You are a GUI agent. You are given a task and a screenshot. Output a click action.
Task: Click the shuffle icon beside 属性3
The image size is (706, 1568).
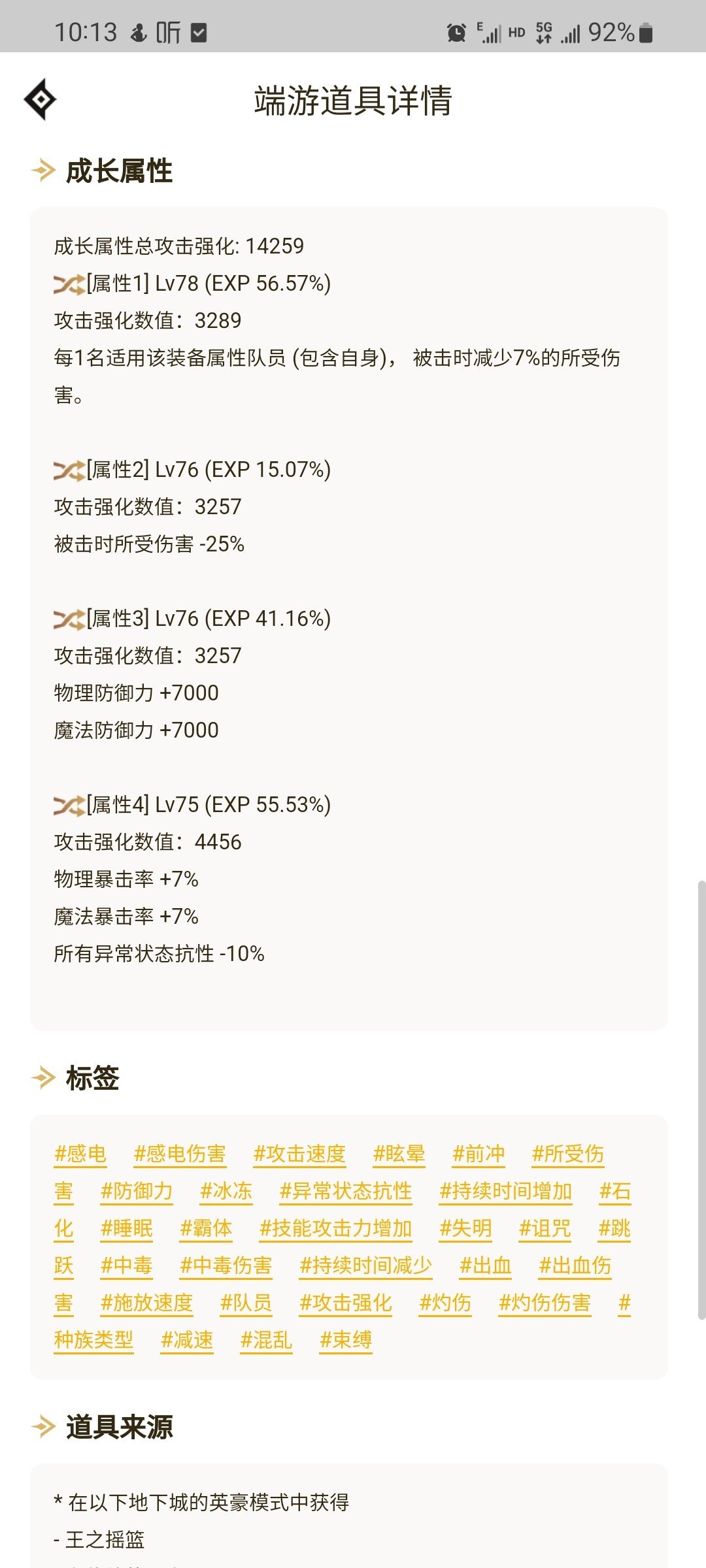coord(69,619)
